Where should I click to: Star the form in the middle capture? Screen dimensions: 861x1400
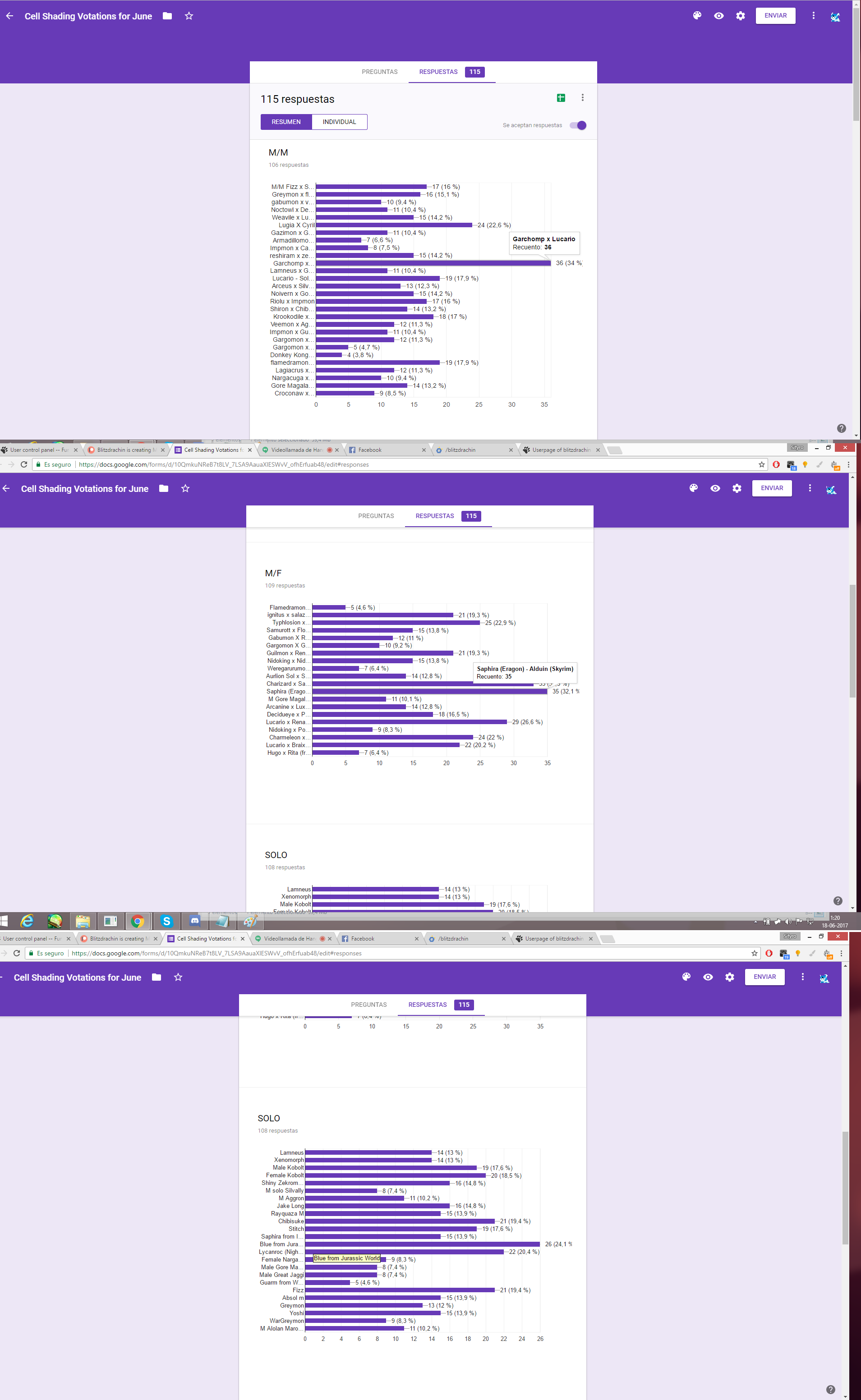coord(185,488)
